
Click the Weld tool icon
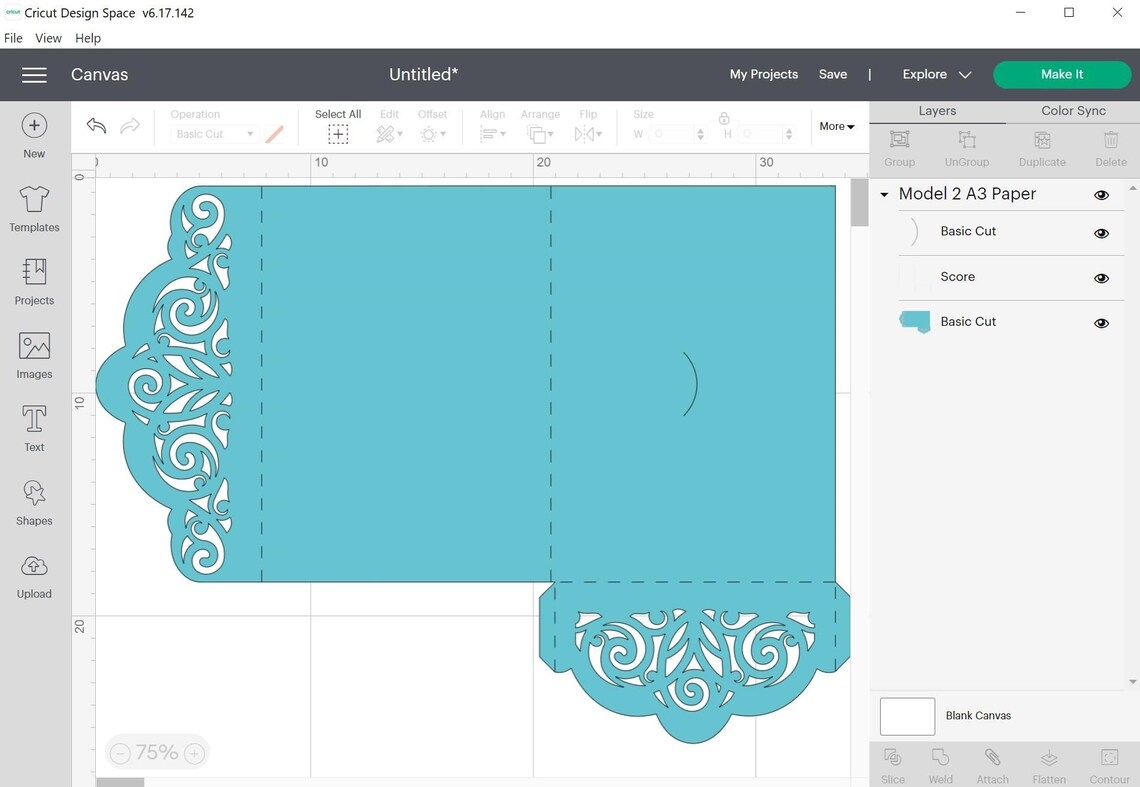(939, 759)
